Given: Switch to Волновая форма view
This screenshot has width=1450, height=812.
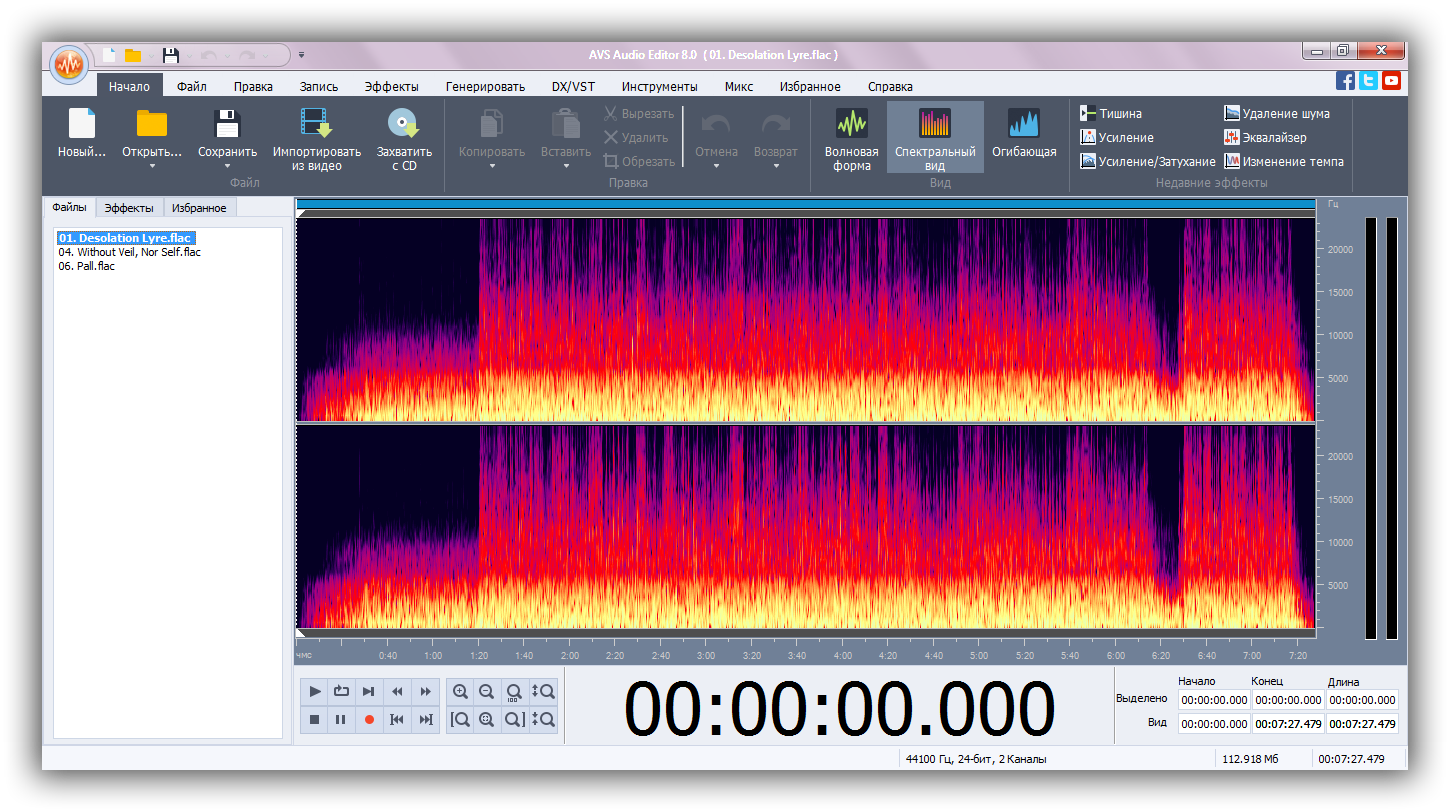Looking at the screenshot, I should pyautogui.click(x=851, y=138).
